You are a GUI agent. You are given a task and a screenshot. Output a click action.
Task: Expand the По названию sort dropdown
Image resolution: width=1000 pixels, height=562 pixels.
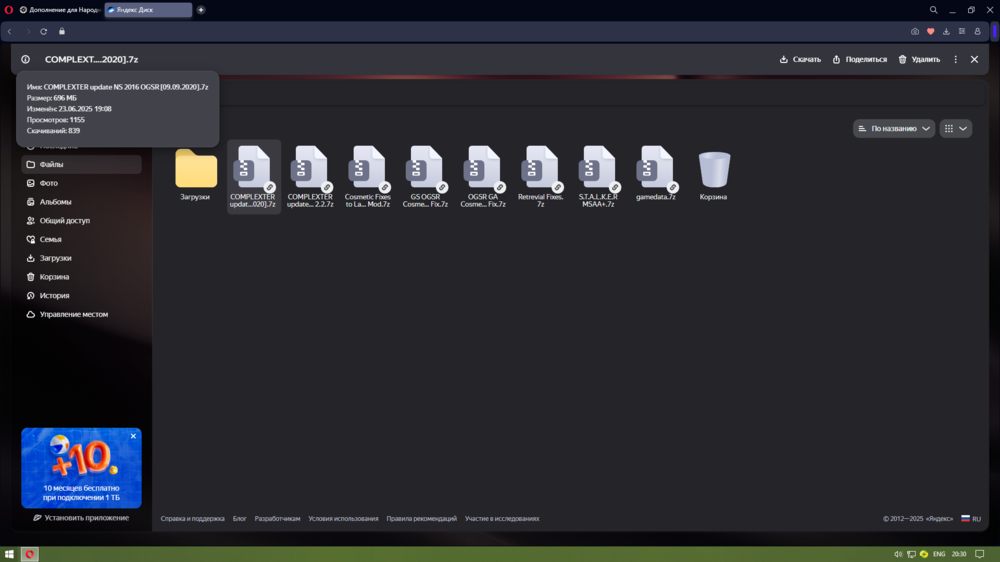coord(894,129)
